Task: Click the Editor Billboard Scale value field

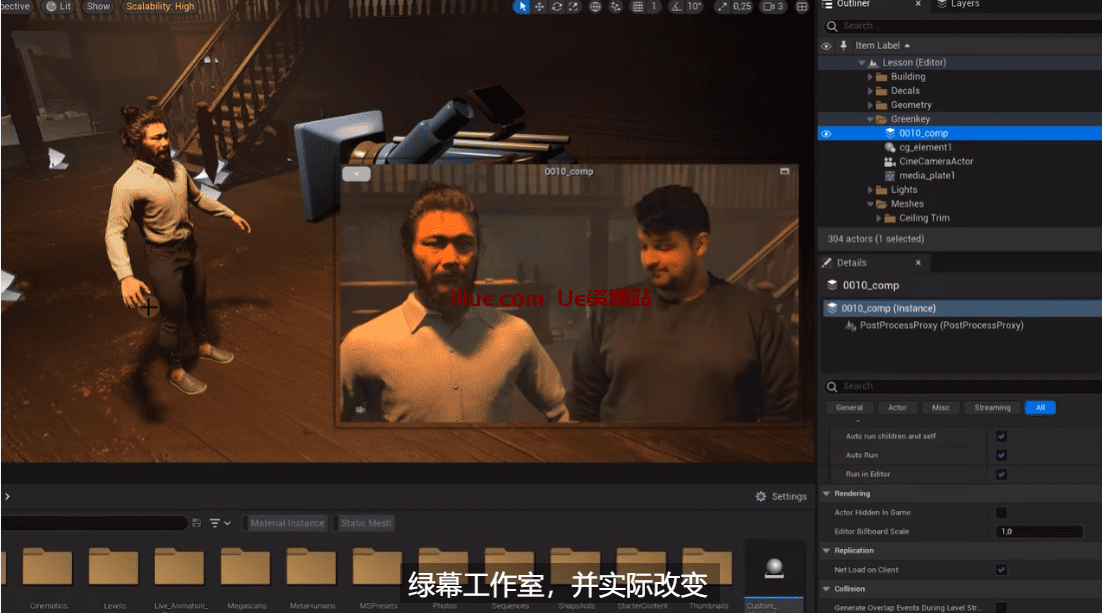Action: (x=1038, y=532)
